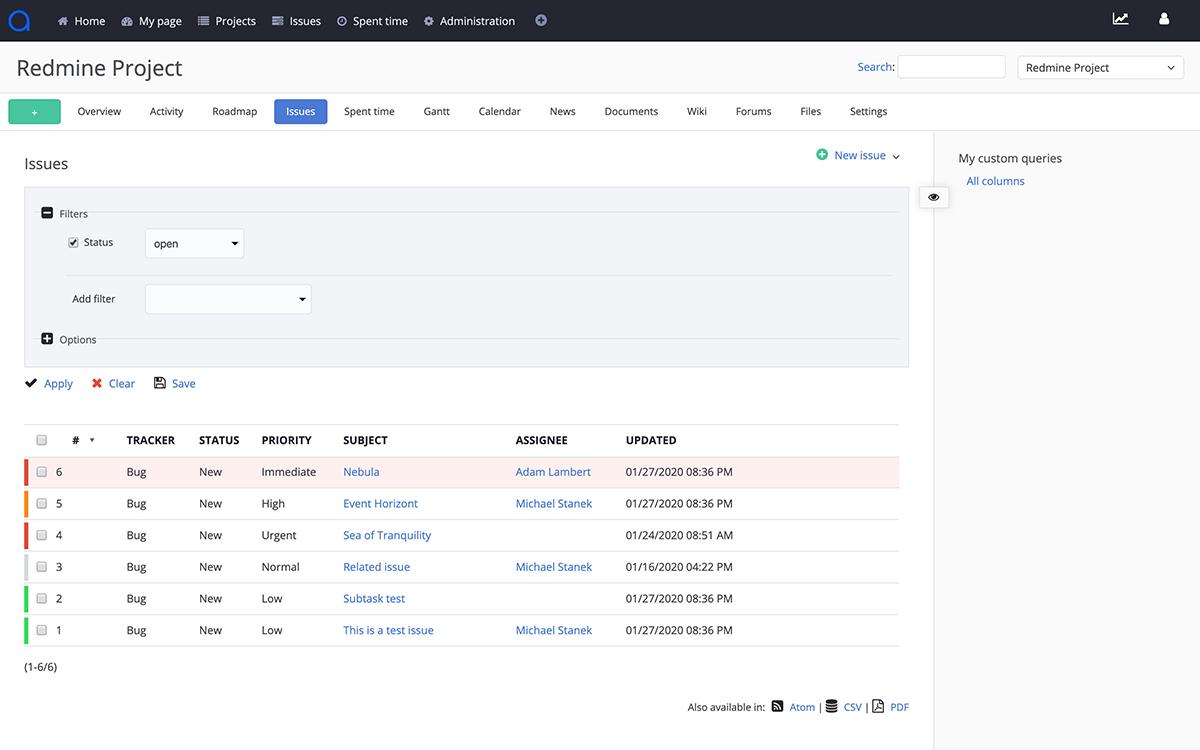Switch to the Gantt tab
The image size is (1200, 750).
click(436, 112)
